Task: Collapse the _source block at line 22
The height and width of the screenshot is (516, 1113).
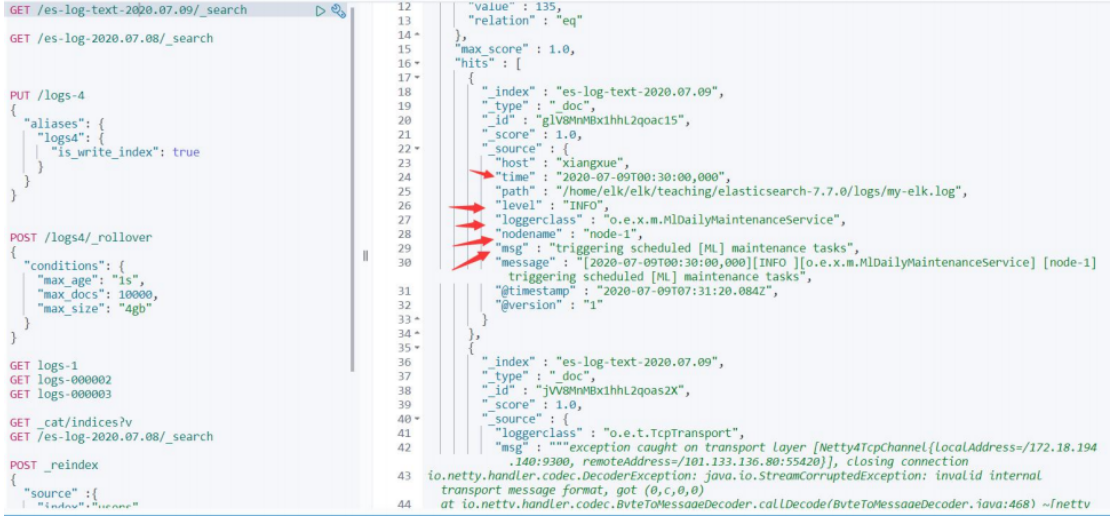Action: tap(417, 148)
